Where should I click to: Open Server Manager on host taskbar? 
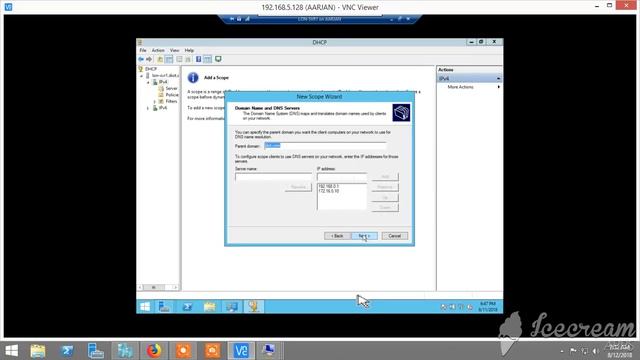tap(96, 351)
